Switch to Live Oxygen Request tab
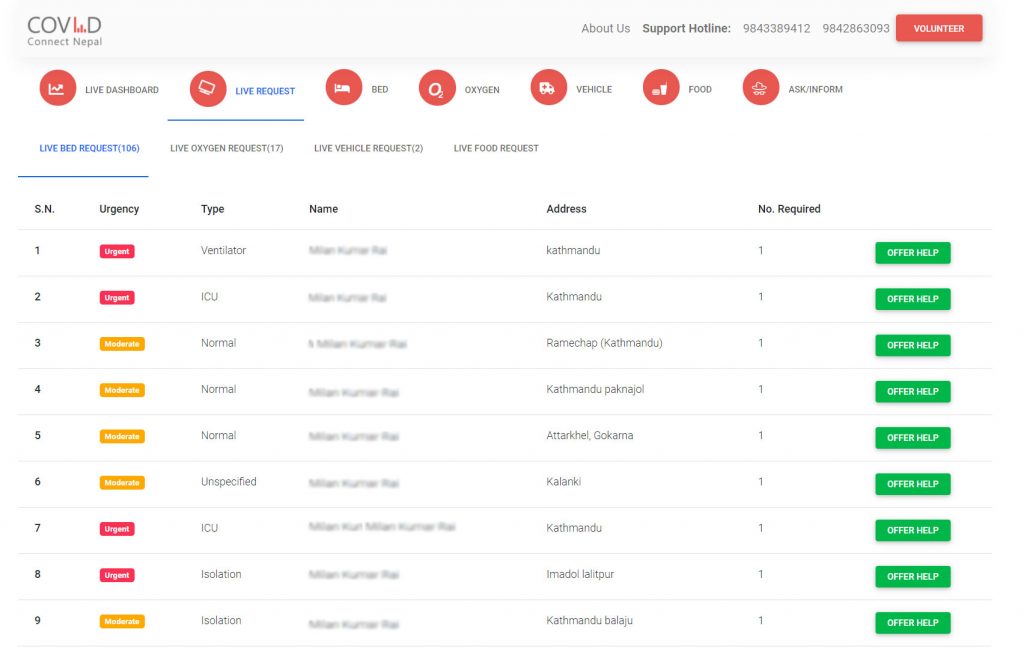 (x=227, y=148)
